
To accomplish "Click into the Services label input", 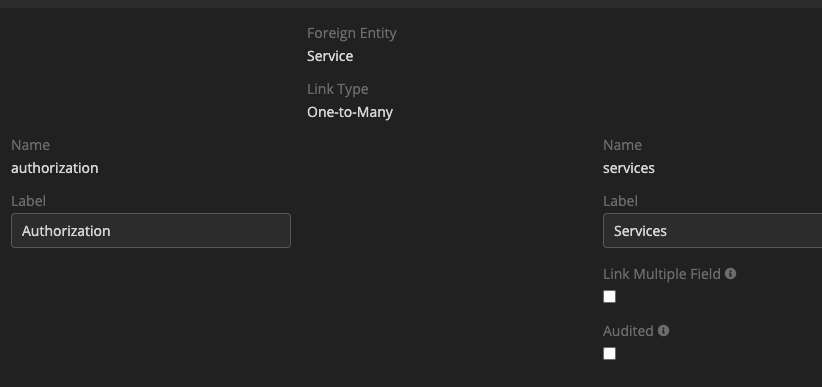I will (712, 231).
